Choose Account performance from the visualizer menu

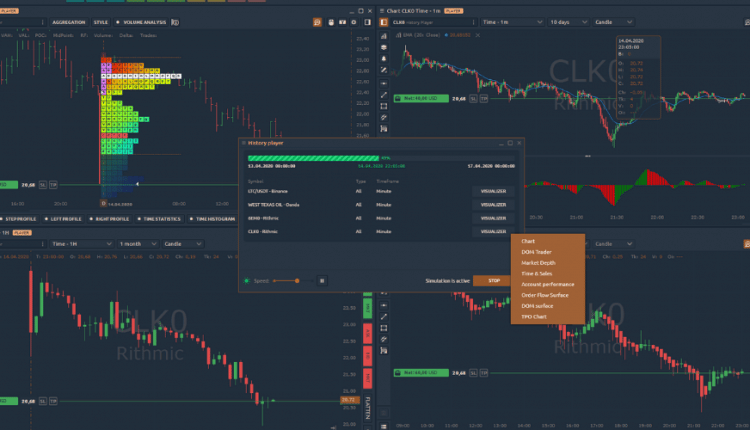548,285
